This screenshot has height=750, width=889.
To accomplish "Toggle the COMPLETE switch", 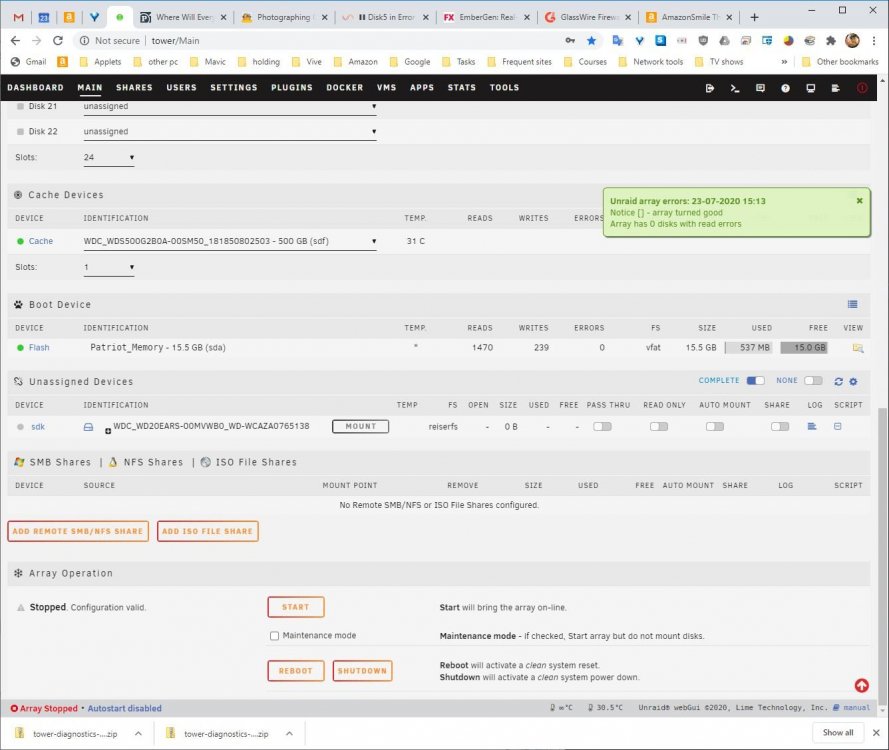I will tap(755, 380).
